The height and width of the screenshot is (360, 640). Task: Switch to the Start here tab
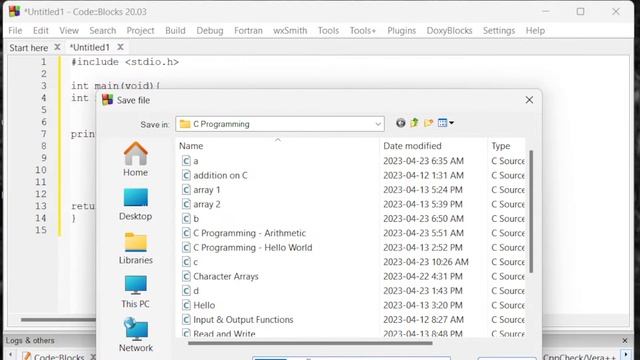[x=29, y=48]
